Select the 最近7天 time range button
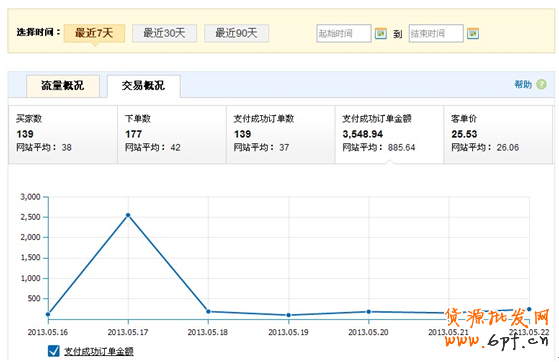559x362 pixels. coord(94,33)
